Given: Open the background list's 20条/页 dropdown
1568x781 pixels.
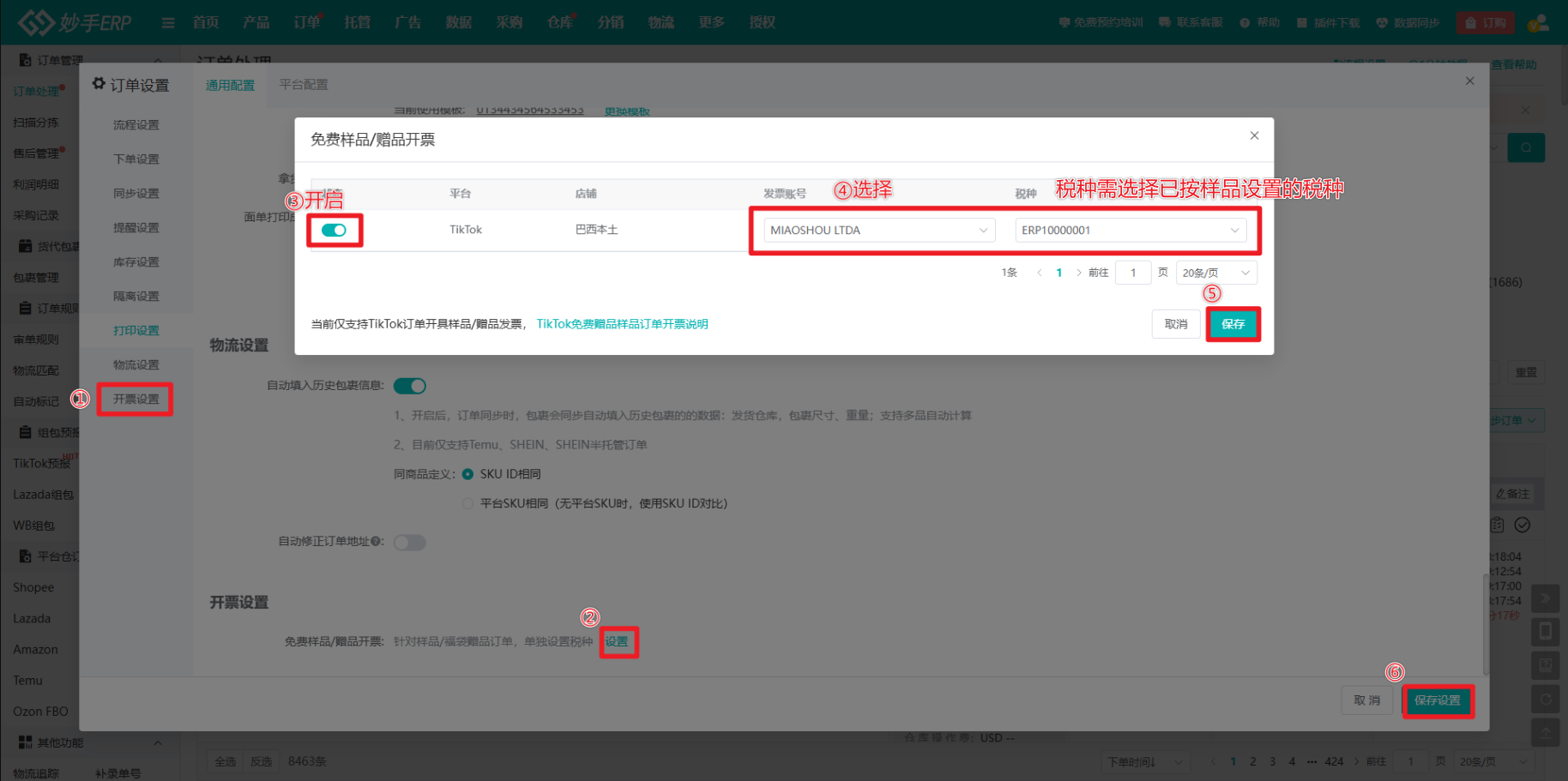Looking at the screenshot, I should (1493, 761).
